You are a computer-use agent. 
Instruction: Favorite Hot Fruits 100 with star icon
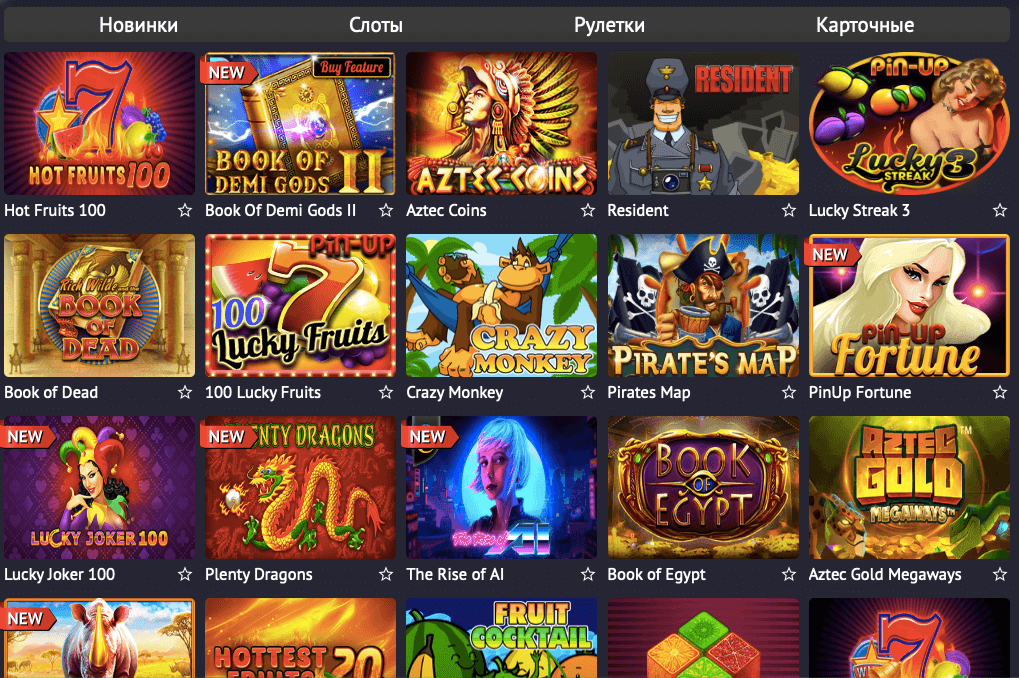(x=185, y=210)
